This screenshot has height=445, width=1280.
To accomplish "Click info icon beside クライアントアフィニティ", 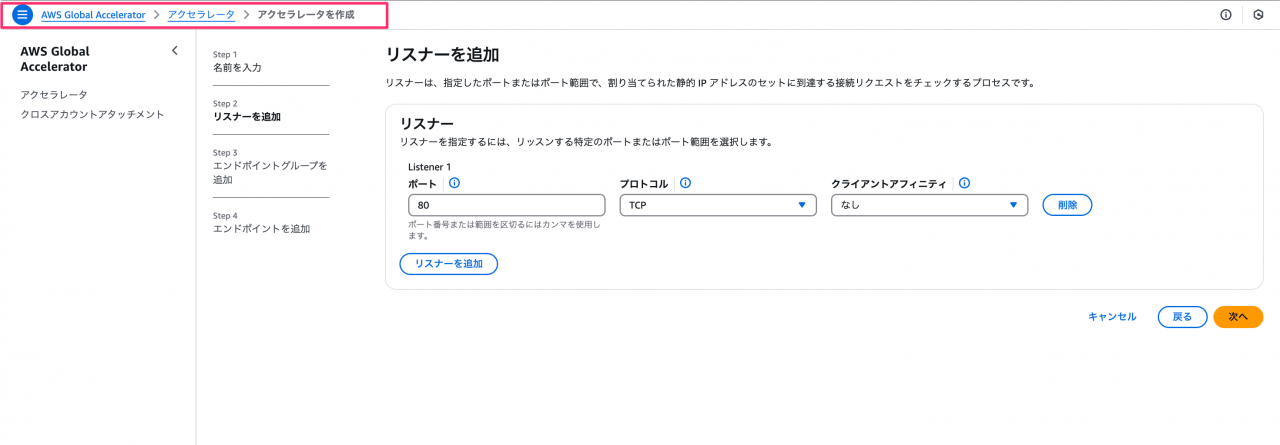I will pyautogui.click(x=965, y=183).
